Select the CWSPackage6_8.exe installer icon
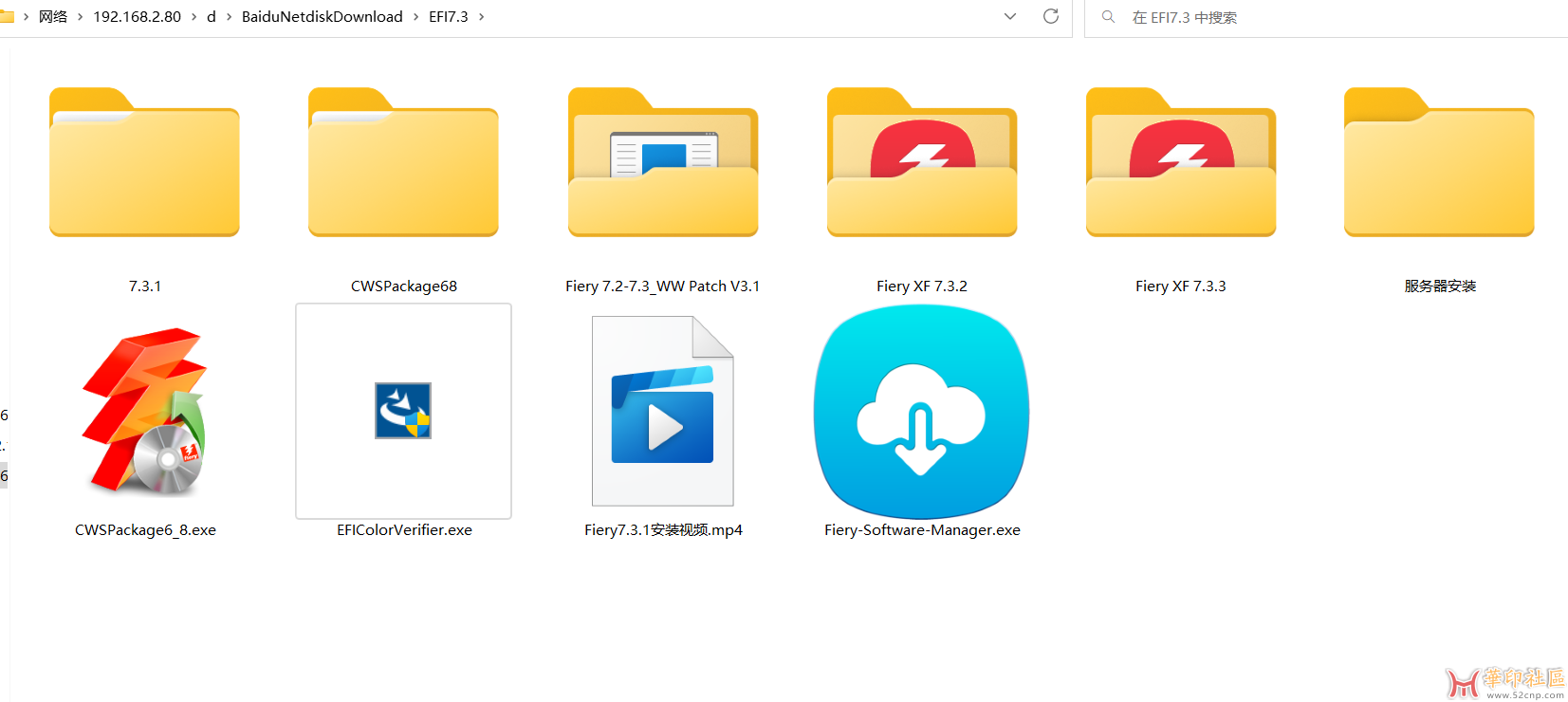This screenshot has width=1568, height=702. pos(145,412)
